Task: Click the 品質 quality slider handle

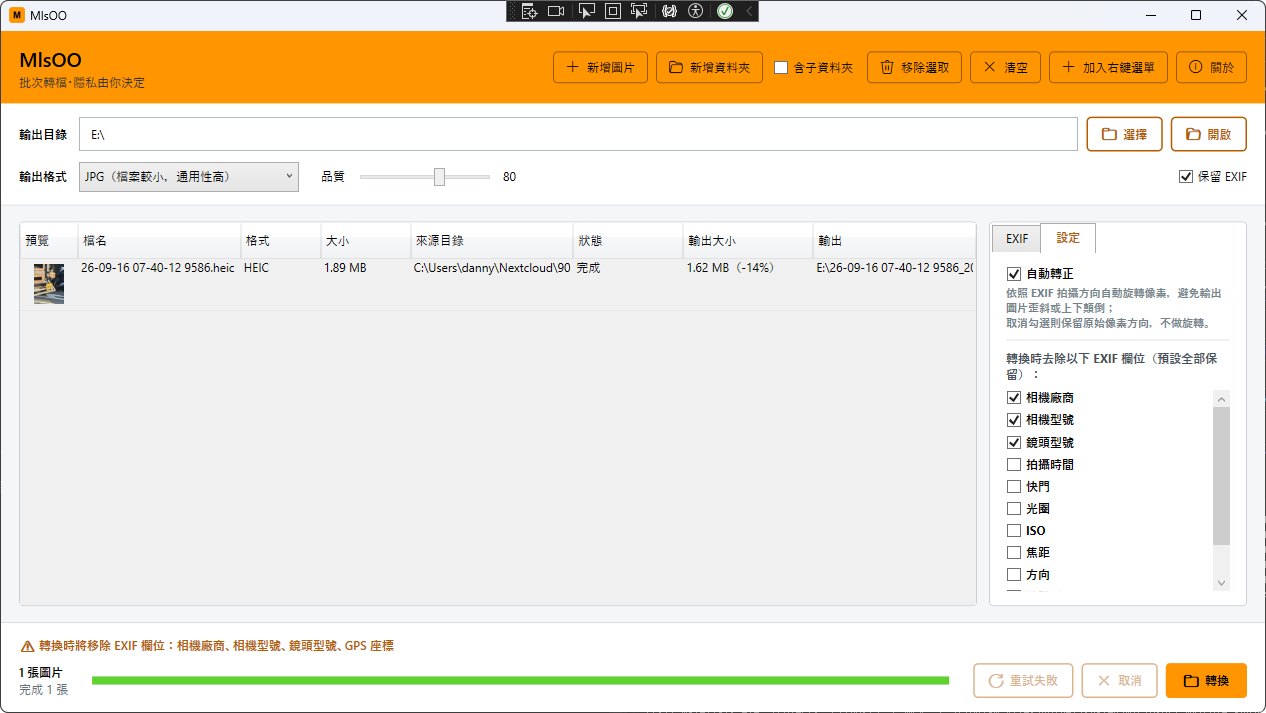Action: (x=439, y=177)
